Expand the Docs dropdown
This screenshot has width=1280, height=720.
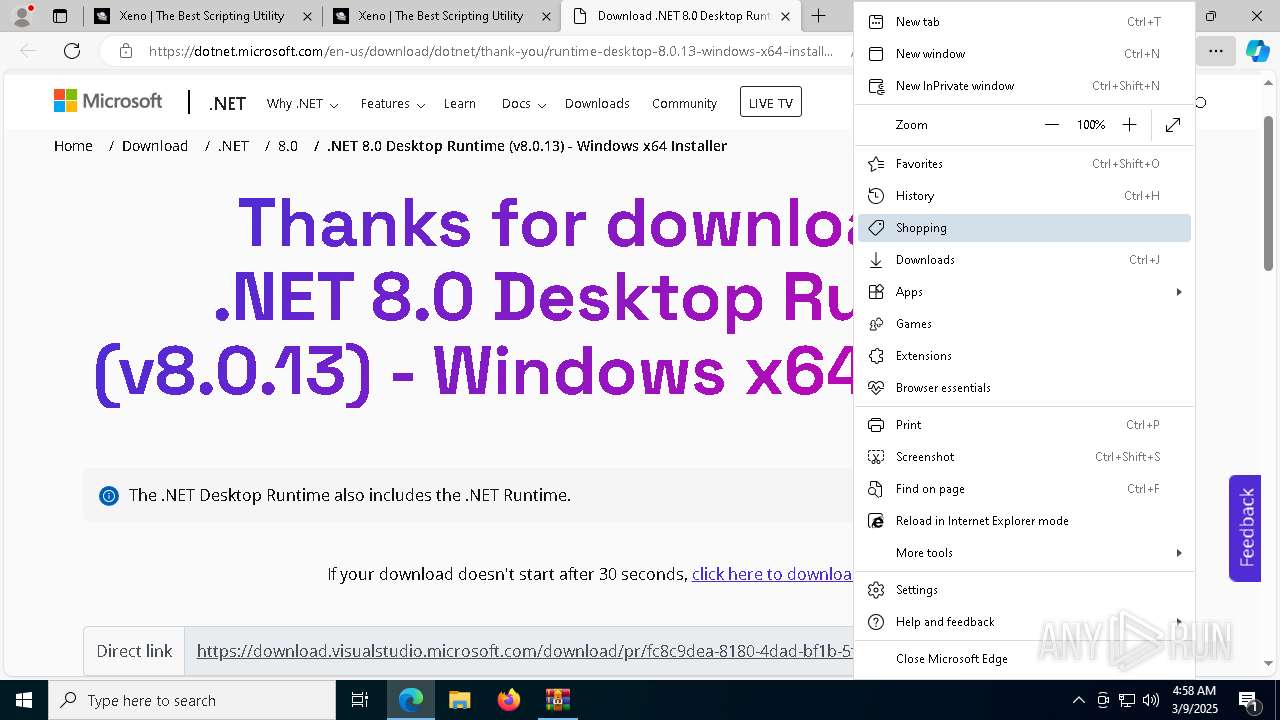pos(524,104)
